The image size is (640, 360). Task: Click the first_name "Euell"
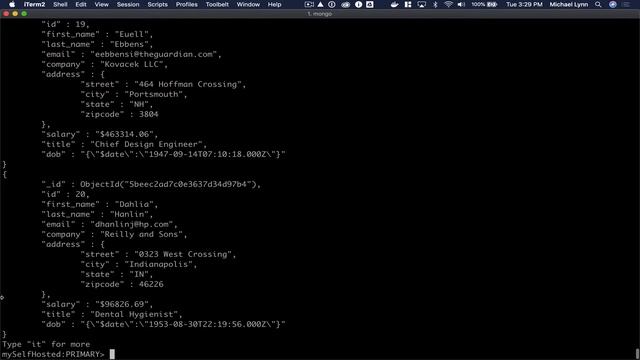click(x=131, y=34)
